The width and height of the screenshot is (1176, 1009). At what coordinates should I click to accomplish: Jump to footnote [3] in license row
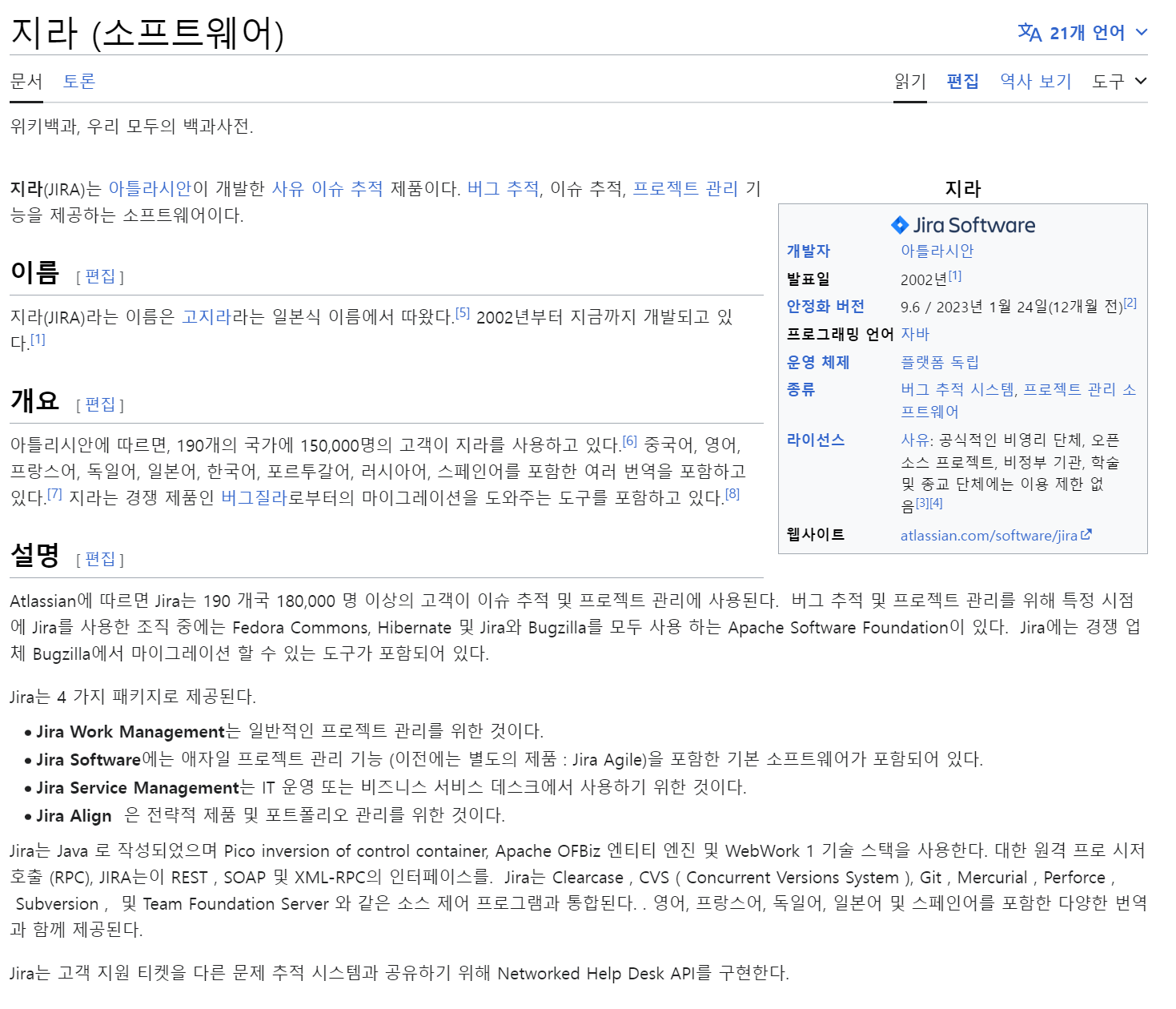[922, 503]
